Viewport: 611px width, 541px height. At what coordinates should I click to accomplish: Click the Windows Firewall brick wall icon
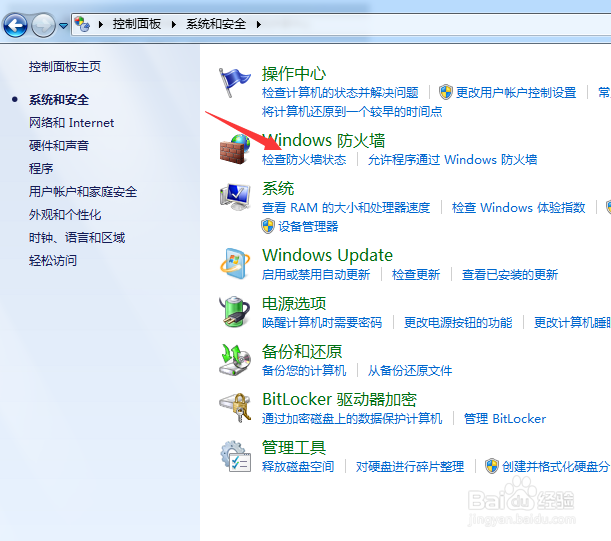point(235,149)
